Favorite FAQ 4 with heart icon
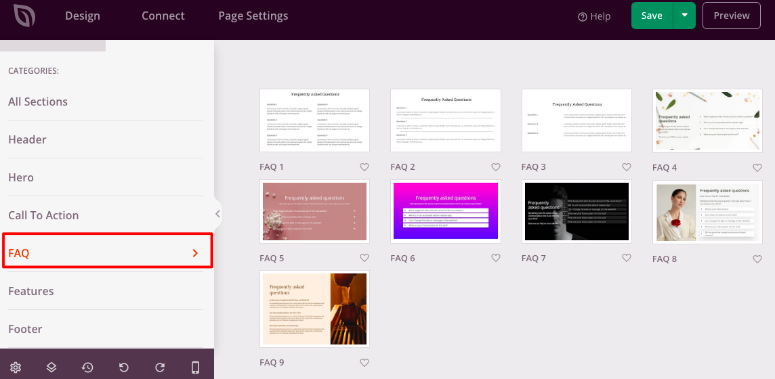The height and width of the screenshot is (379, 775). [757, 168]
